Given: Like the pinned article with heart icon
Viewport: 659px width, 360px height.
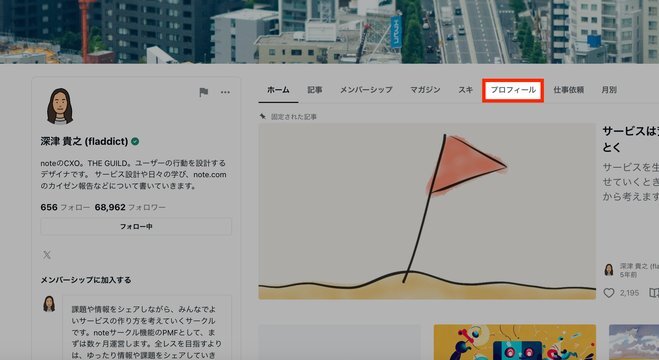Looking at the screenshot, I should click(x=609, y=293).
